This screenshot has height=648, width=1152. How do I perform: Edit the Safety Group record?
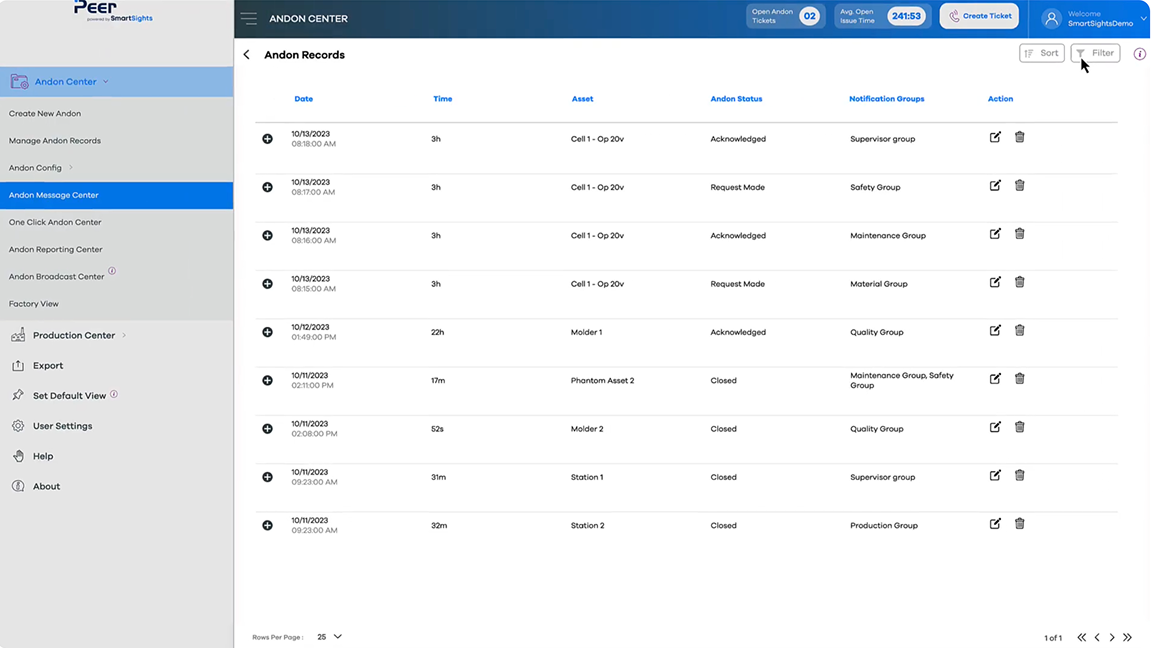pos(995,186)
